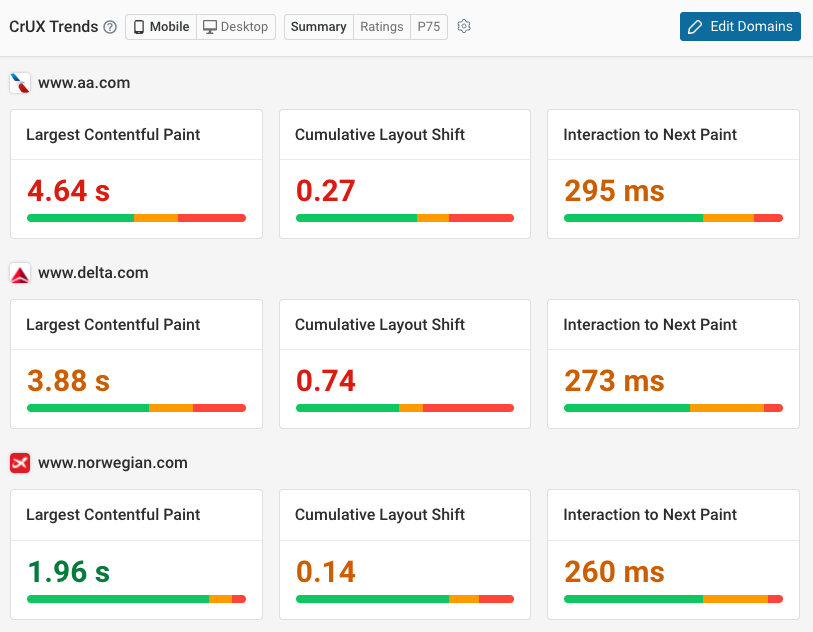The height and width of the screenshot is (632, 813).
Task: Click the rating bar under aa.com Largest Contentful Paint
Action: [136, 215]
